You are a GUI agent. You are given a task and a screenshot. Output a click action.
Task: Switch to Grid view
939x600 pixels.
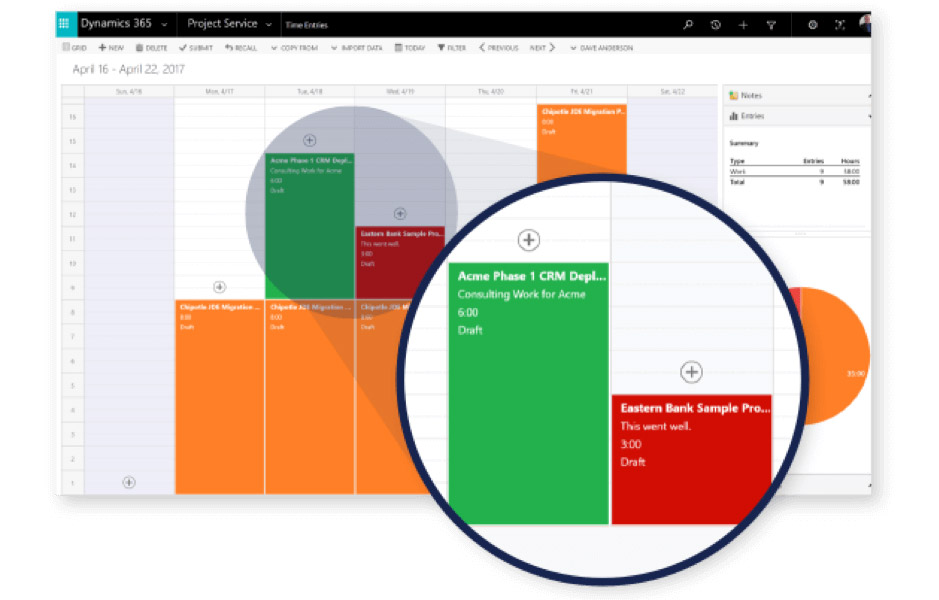(x=75, y=48)
